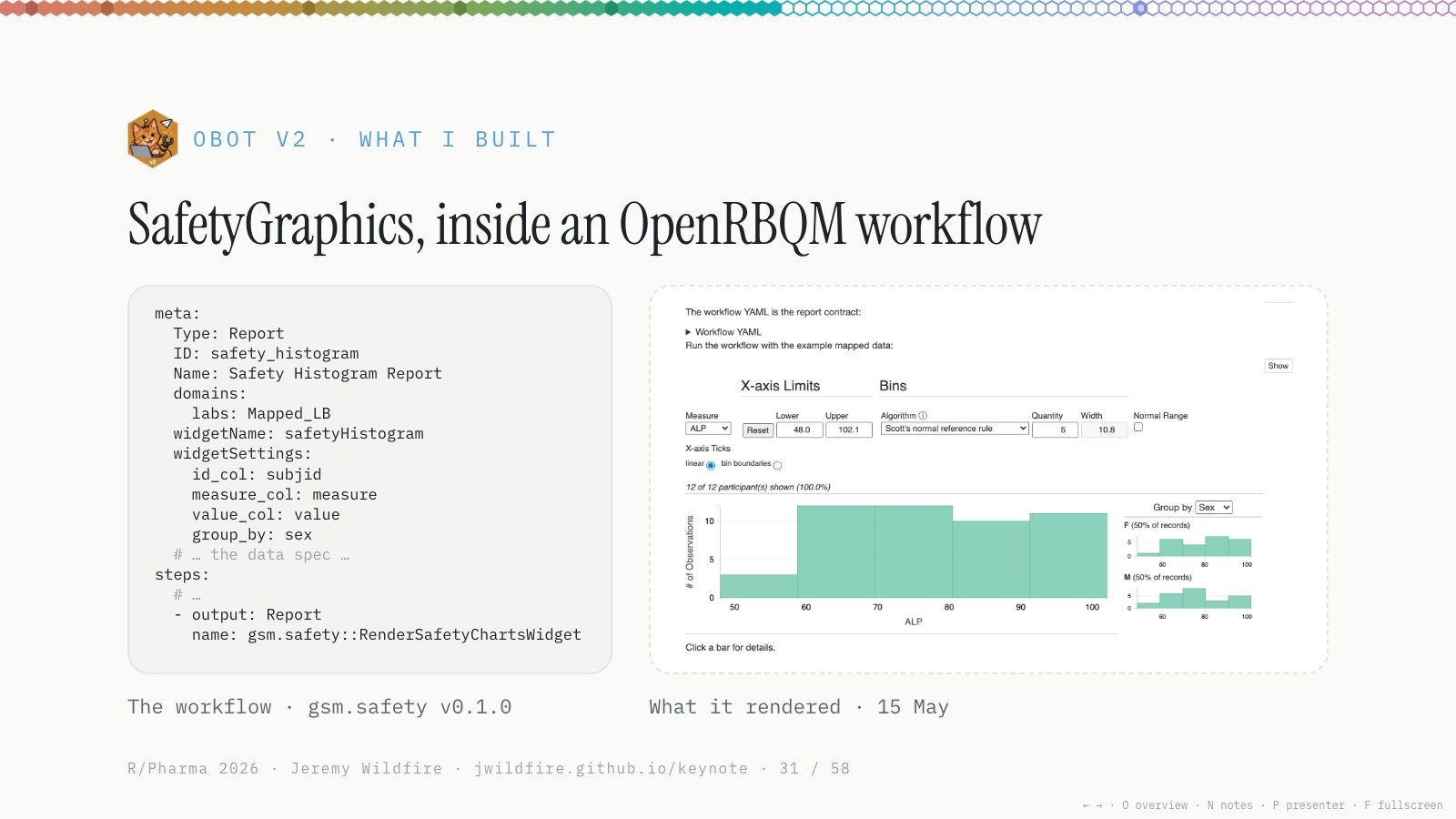The image size is (1456, 819).
Task: Click the histogram bar between 90 and 100
Action: coord(1068,556)
